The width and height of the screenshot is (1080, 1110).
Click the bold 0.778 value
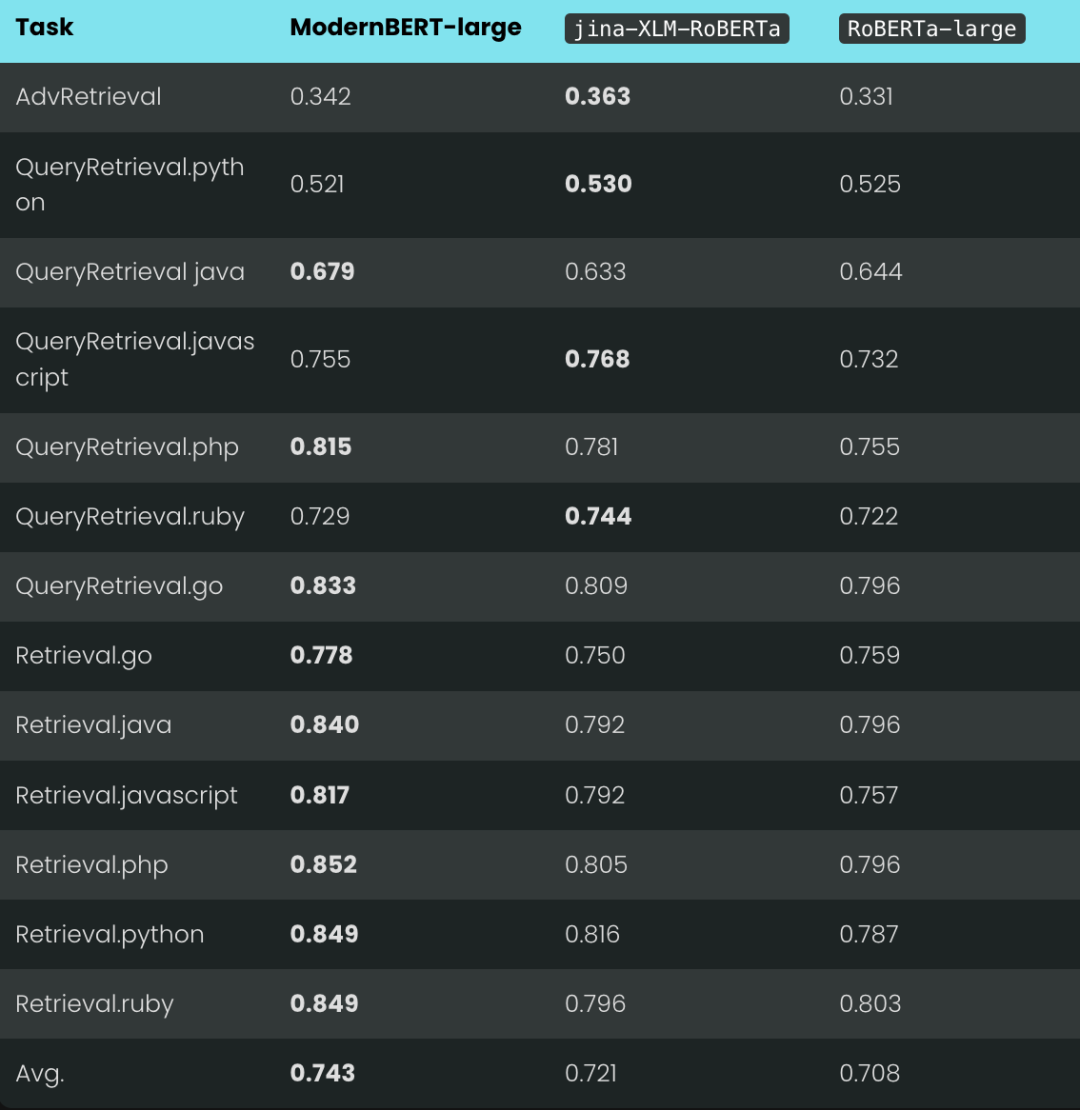[x=321, y=656]
